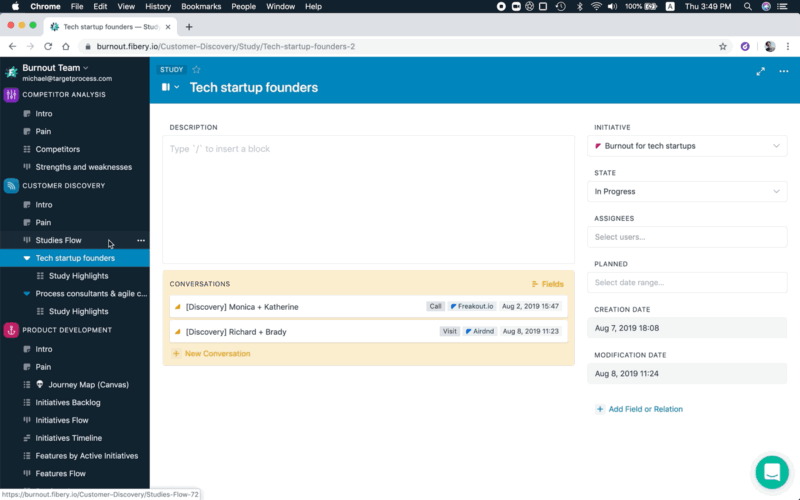The height and width of the screenshot is (500, 800).
Task: Click the favorite star next to Study badge
Action: (196, 70)
